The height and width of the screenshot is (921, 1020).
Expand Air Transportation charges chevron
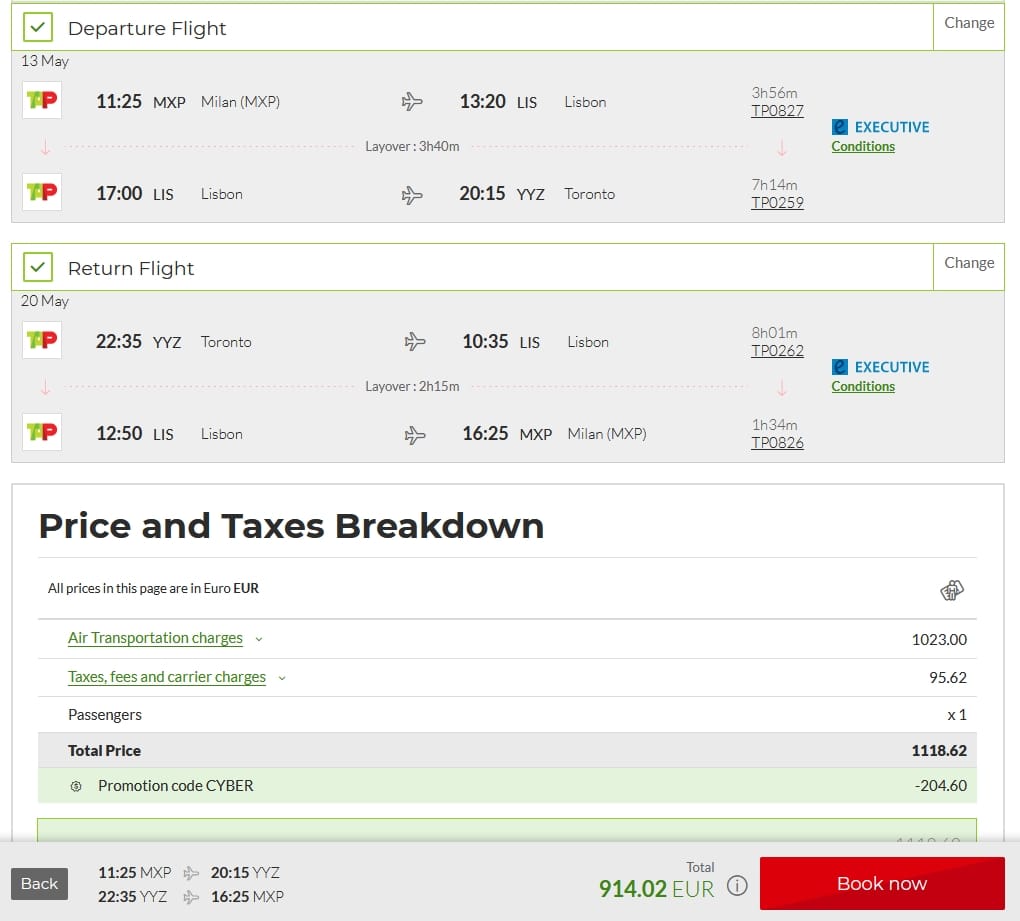pyautogui.click(x=259, y=639)
